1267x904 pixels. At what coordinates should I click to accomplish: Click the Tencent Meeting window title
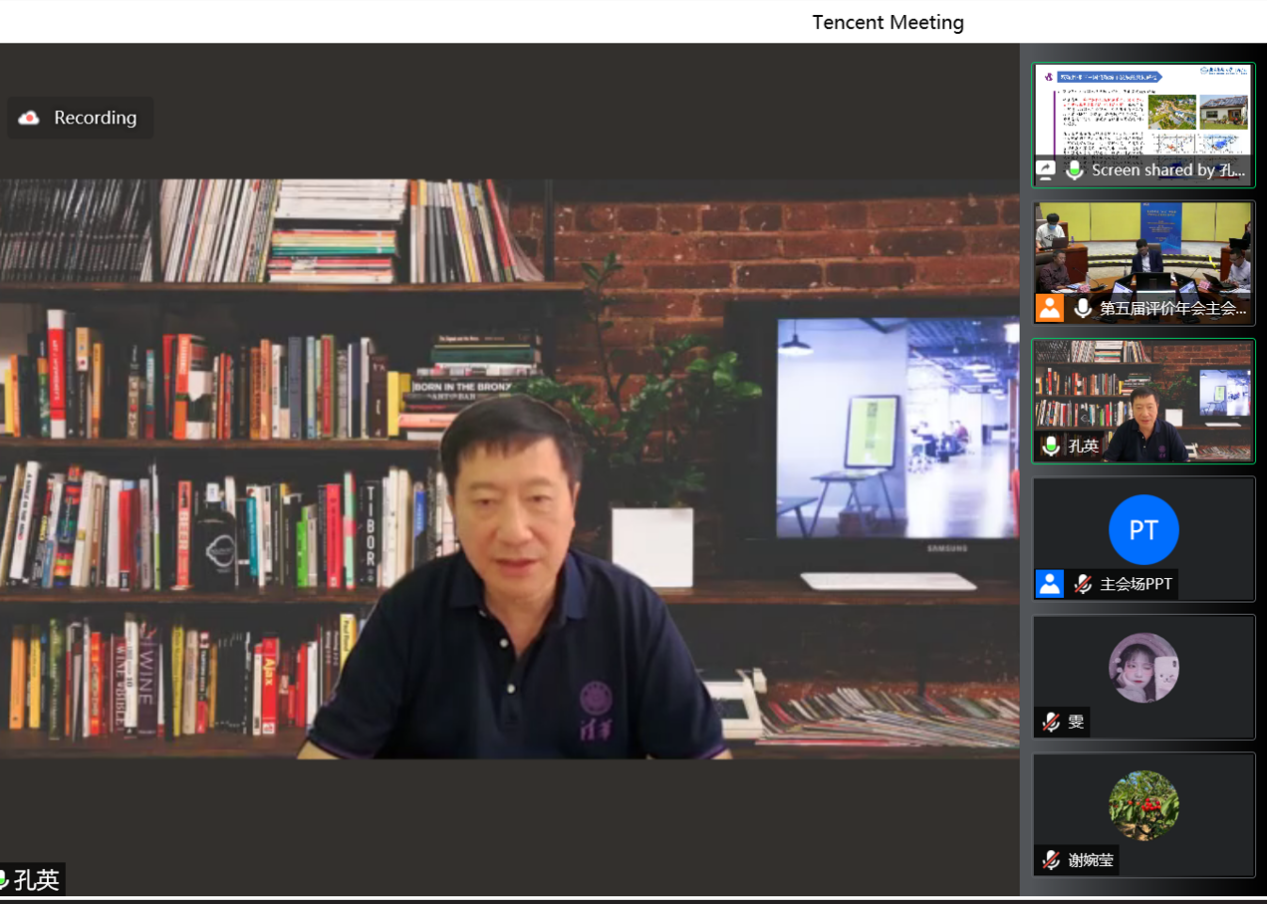point(887,22)
